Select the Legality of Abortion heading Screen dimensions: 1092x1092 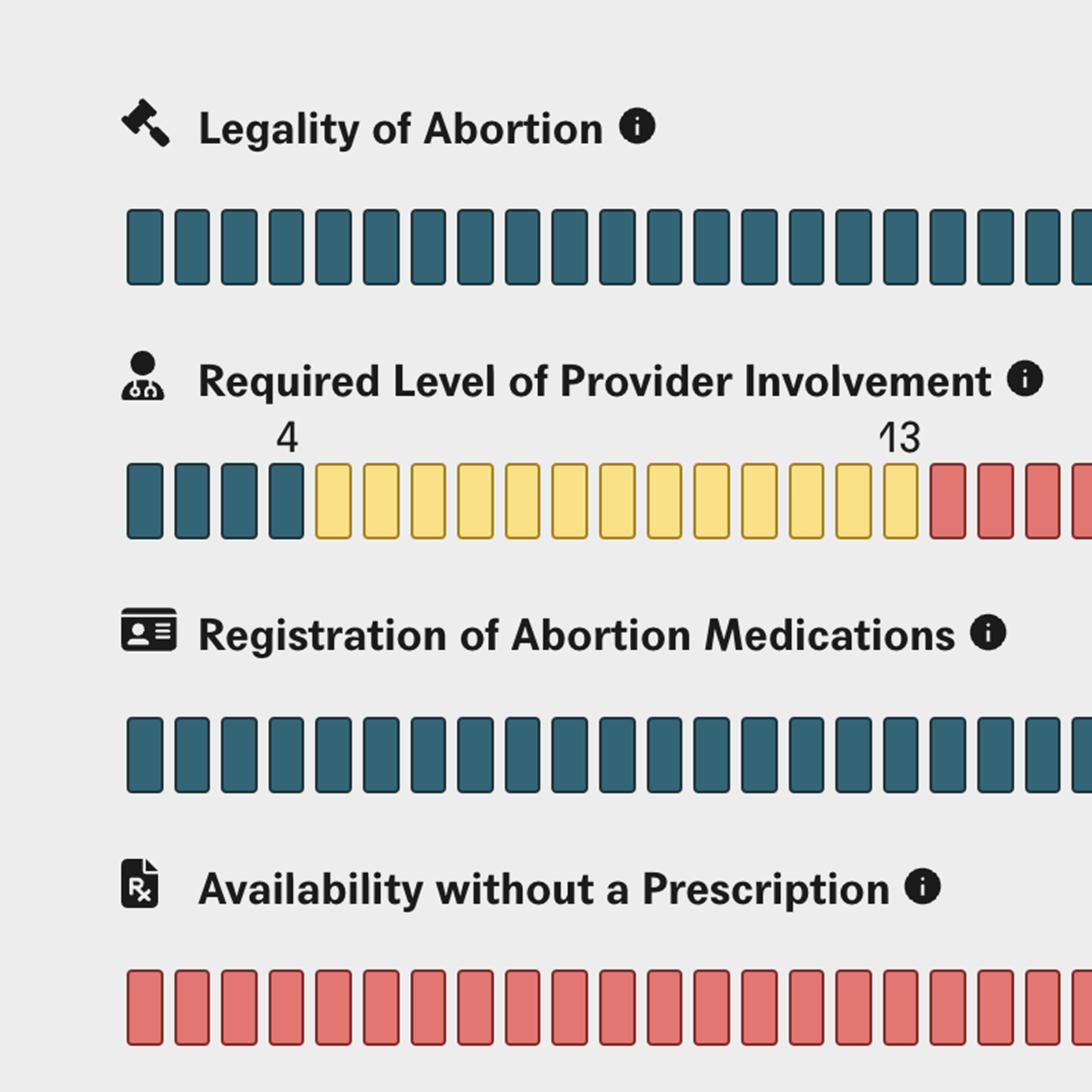[x=401, y=130]
